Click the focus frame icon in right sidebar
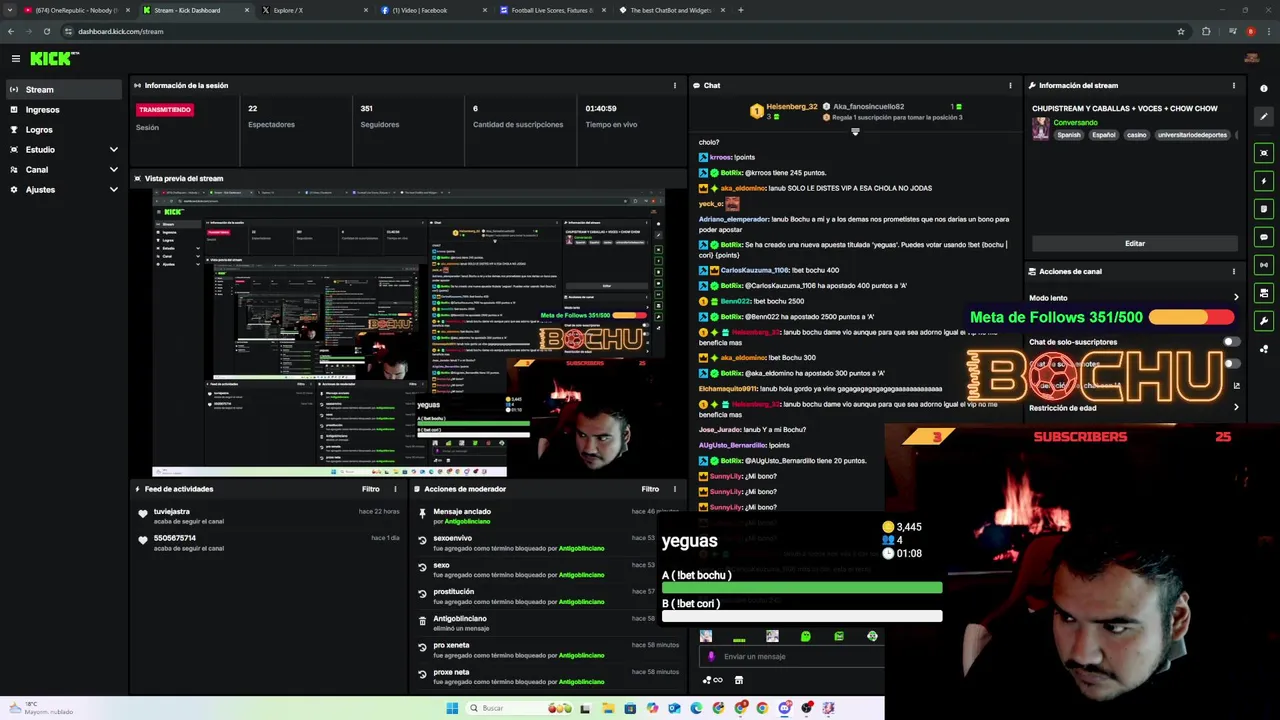This screenshot has height=720, width=1280. point(1264,153)
